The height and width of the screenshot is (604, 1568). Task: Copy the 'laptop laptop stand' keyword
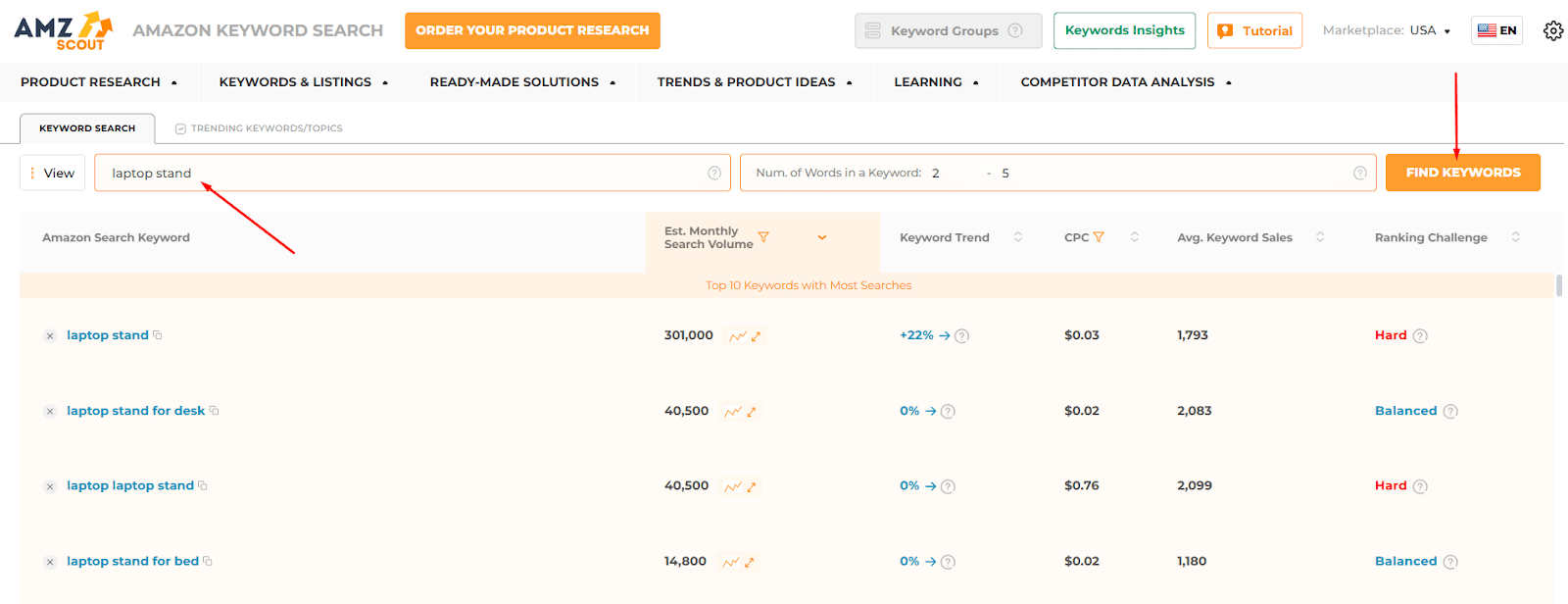(203, 485)
